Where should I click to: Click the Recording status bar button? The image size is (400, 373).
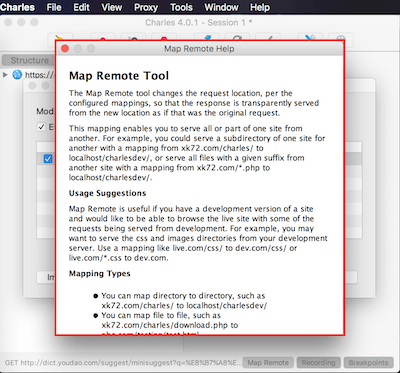[x=318, y=363]
